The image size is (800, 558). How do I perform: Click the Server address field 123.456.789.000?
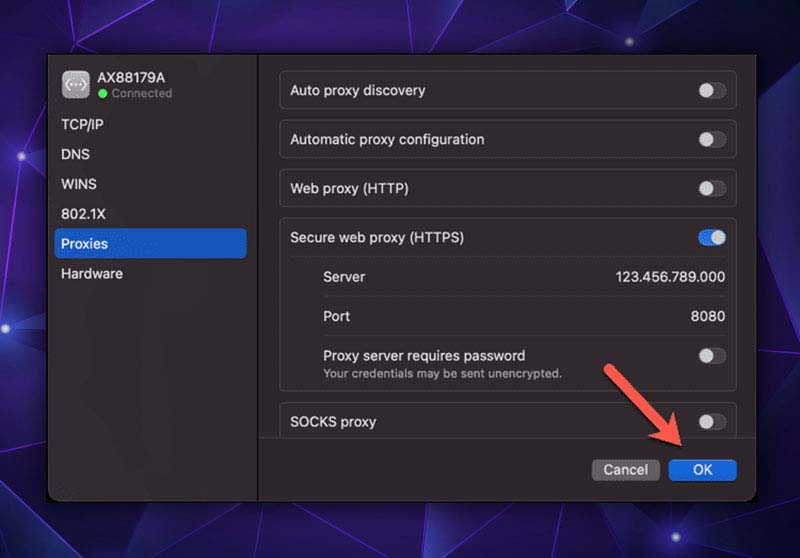670,277
